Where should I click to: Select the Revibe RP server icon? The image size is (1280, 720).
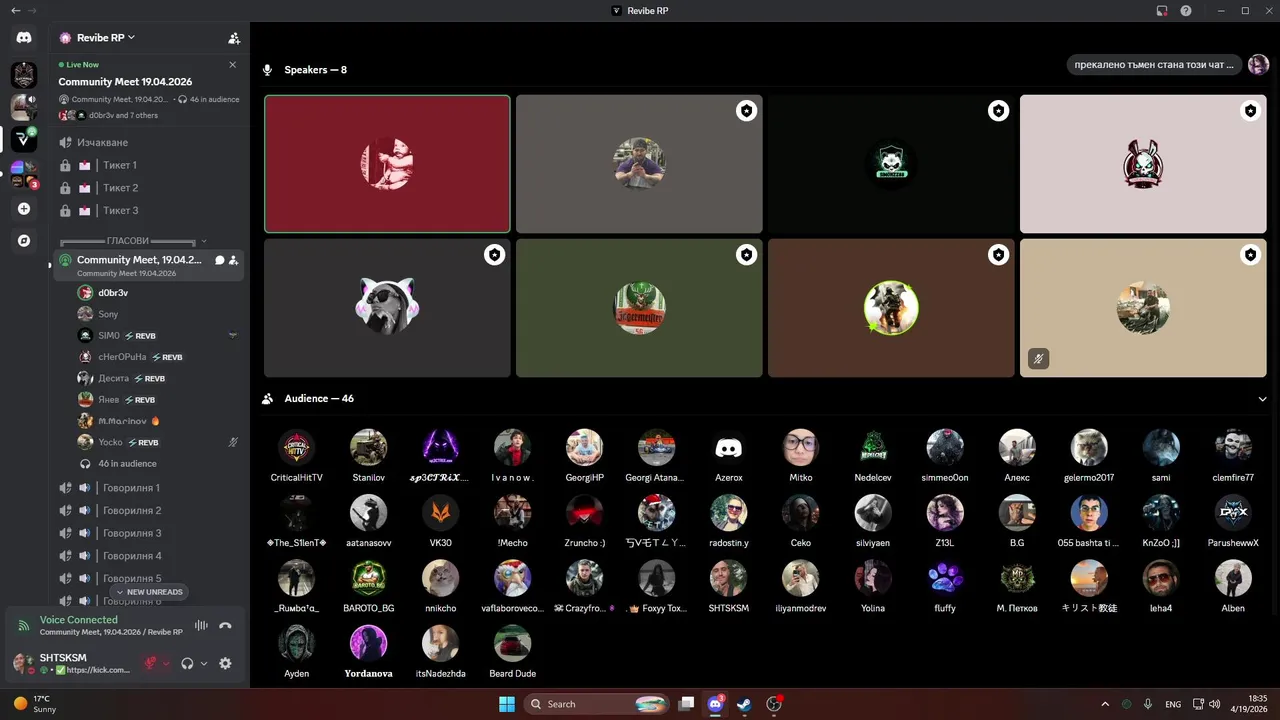click(24, 139)
